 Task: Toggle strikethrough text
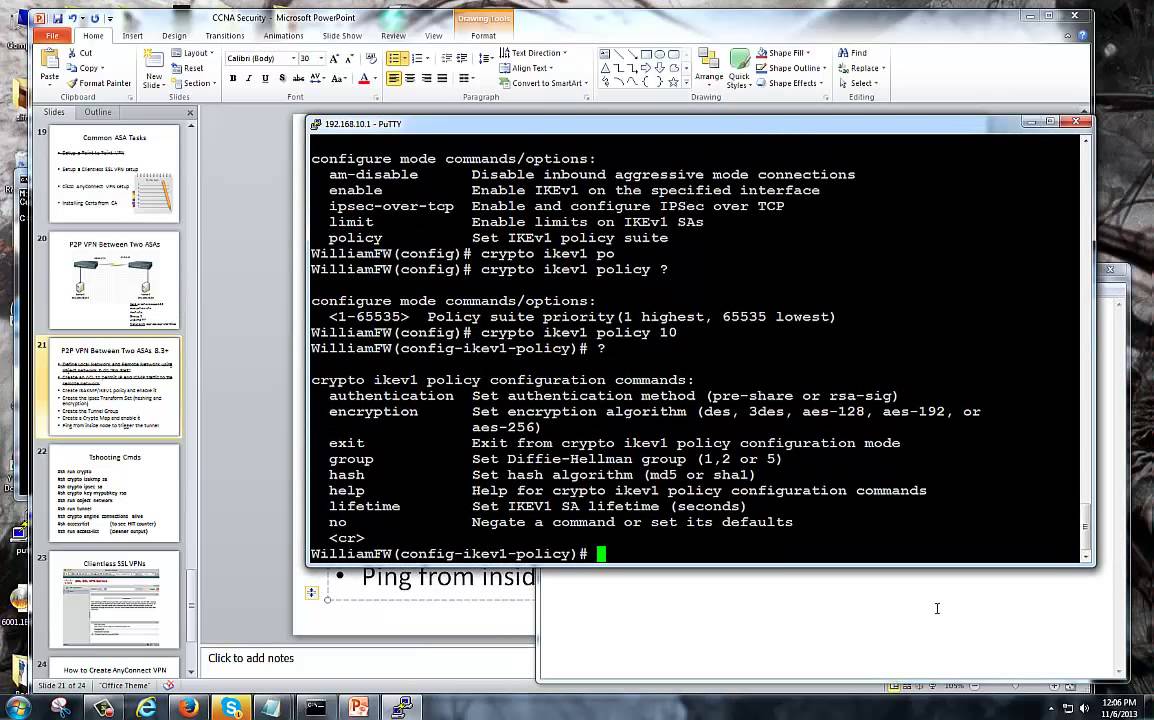(x=298, y=78)
